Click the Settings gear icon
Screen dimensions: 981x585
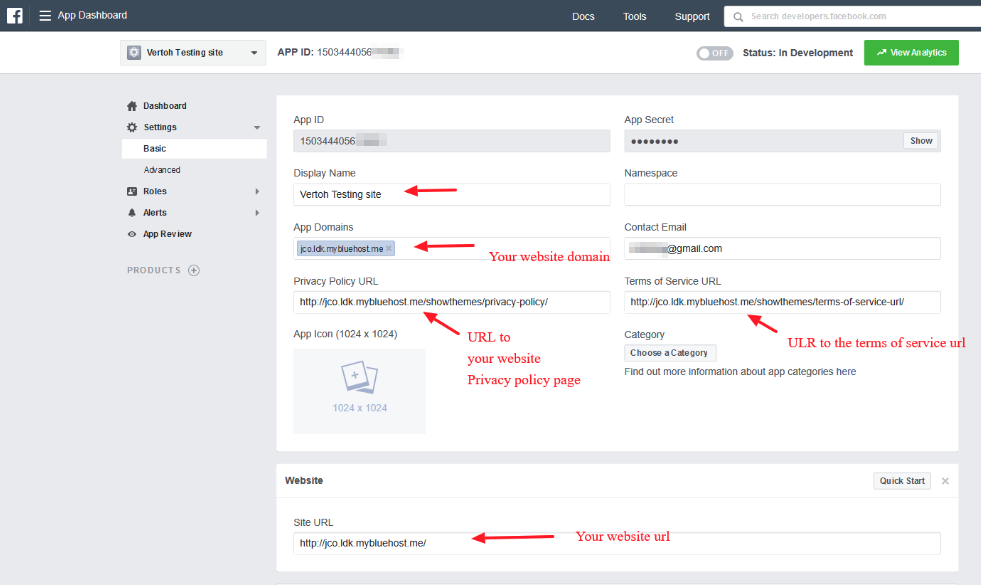131,127
